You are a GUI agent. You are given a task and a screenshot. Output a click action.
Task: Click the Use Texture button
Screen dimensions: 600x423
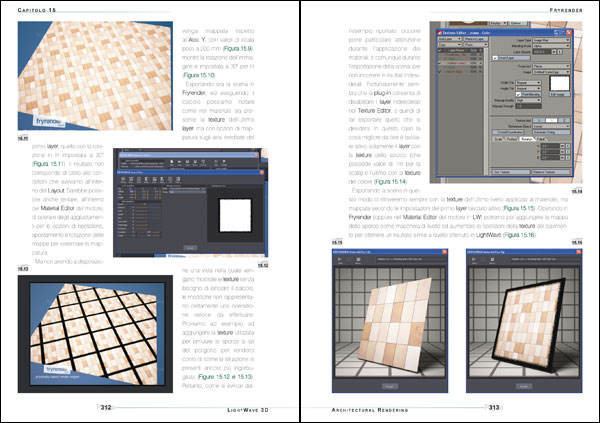pyautogui.click(x=511, y=172)
